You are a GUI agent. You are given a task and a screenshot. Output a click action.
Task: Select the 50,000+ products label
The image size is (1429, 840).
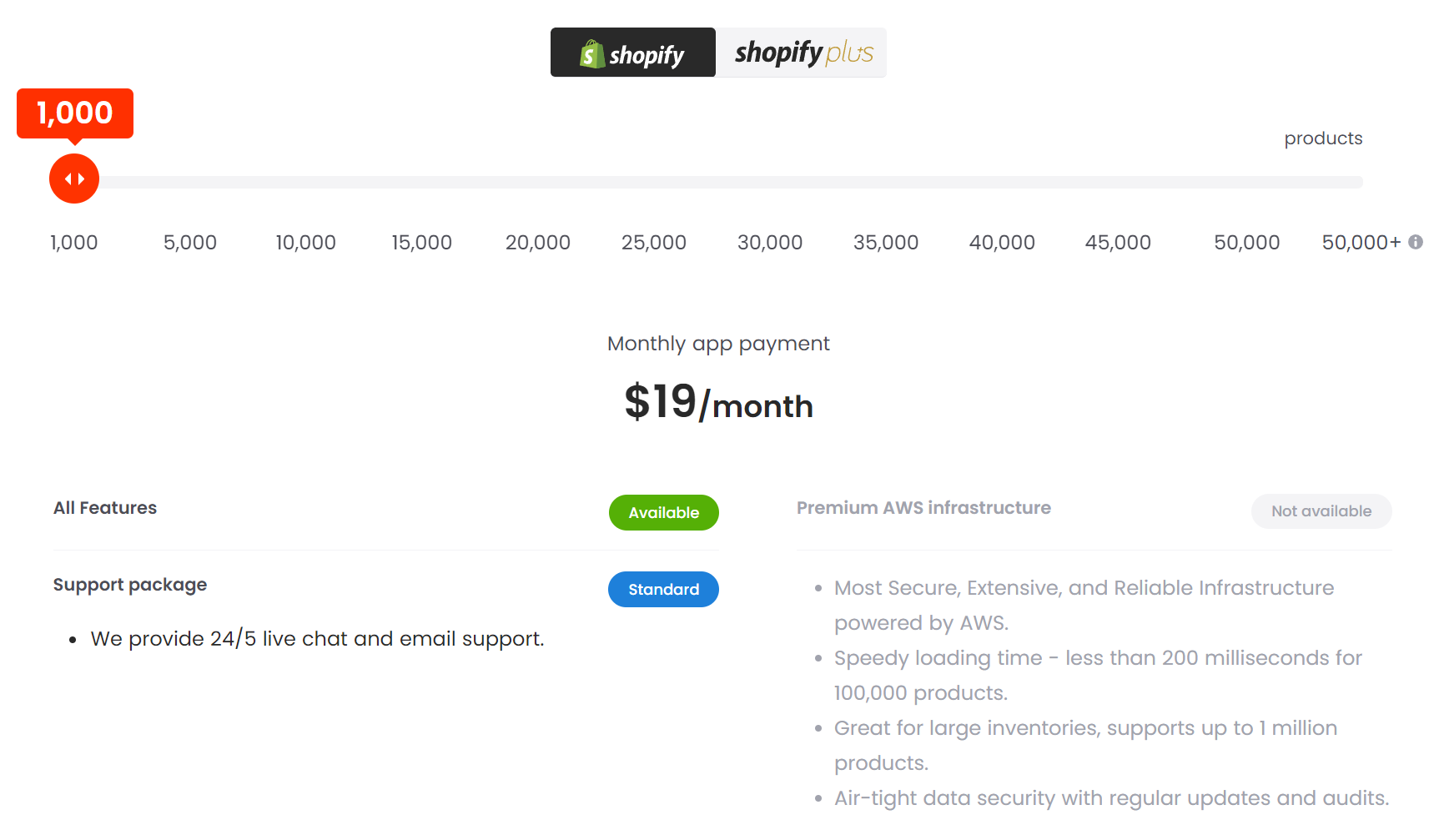(x=1361, y=243)
